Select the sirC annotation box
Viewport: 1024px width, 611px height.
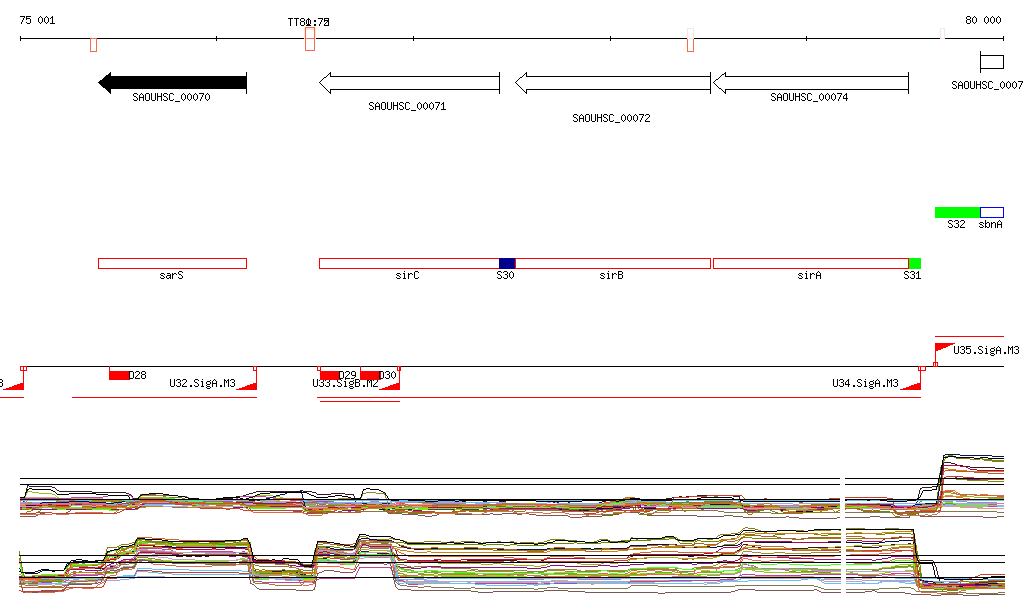pyautogui.click(x=409, y=264)
